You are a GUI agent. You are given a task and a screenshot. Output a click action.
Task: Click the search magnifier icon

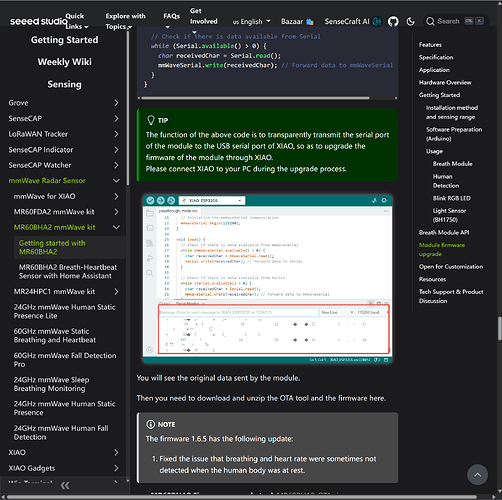[x=430, y=22]
